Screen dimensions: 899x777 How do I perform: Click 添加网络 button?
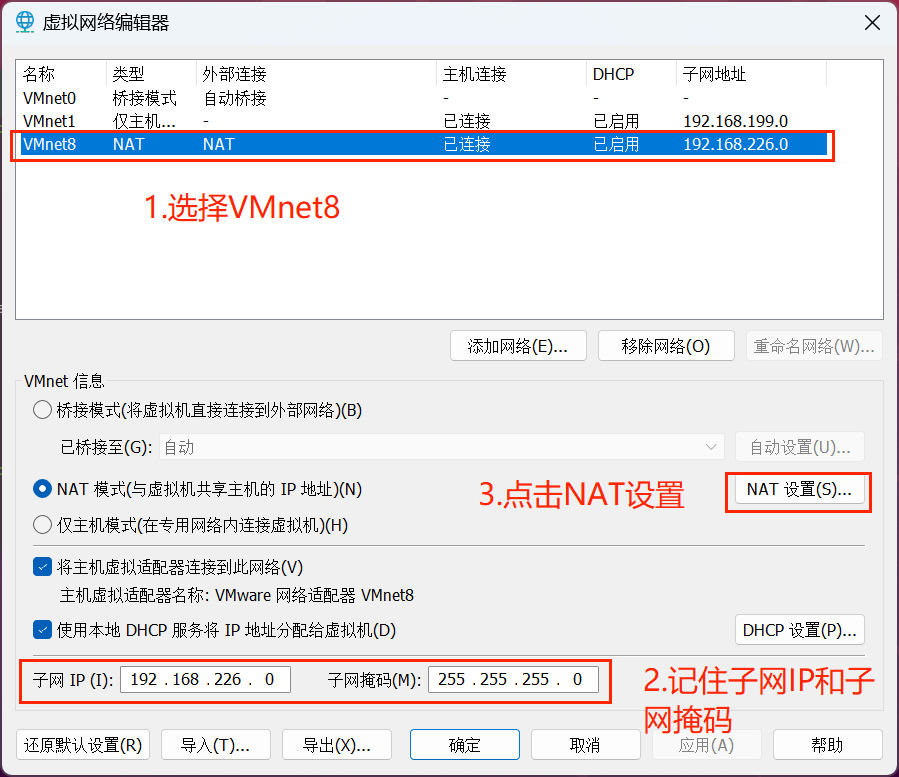click(518, 346)
